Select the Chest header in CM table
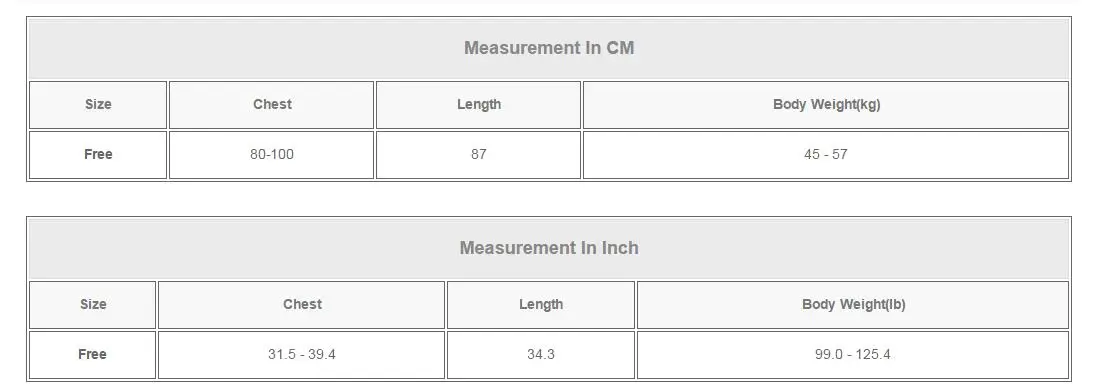This screenshot has height=385, width=1104. tap(272, 105)
